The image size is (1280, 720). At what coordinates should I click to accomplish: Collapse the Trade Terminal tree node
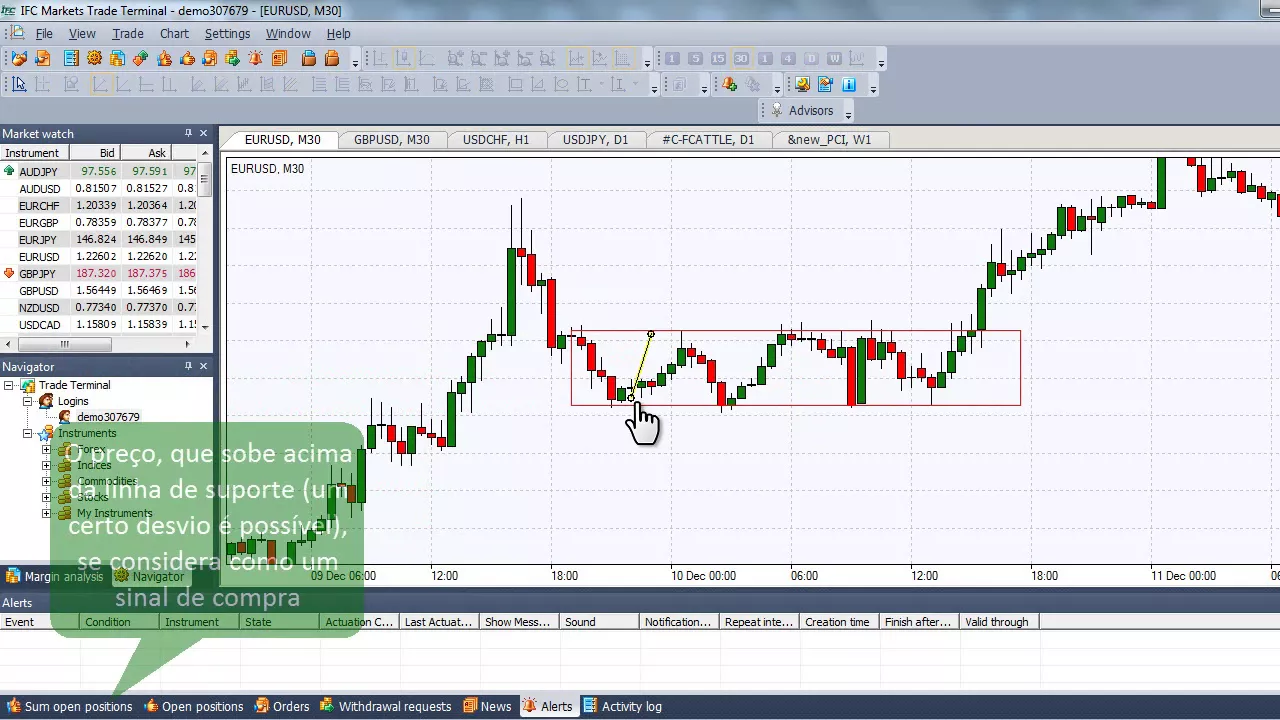tap(9, 385)
